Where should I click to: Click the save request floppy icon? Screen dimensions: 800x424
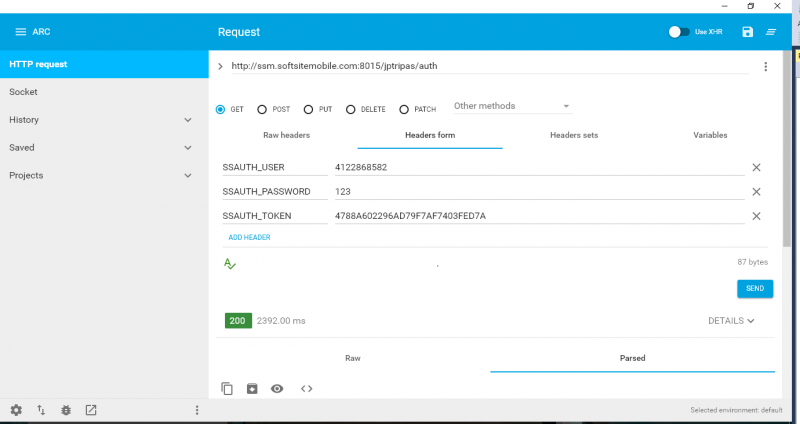tap(747, 32)
